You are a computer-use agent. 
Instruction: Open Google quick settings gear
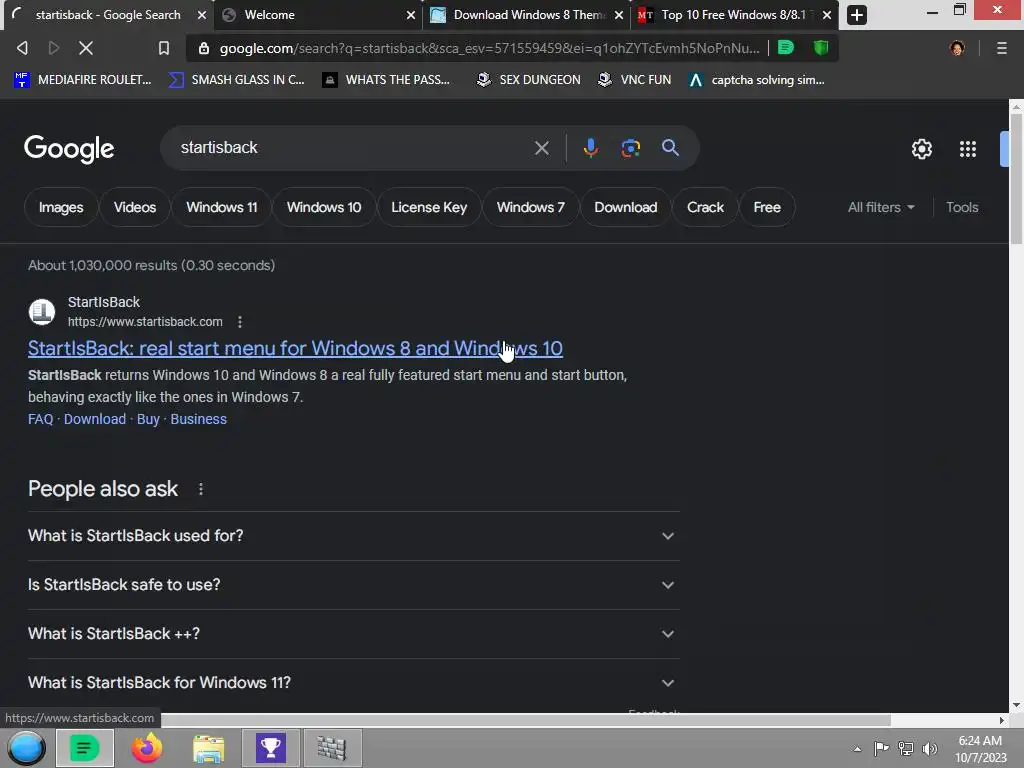921,149
